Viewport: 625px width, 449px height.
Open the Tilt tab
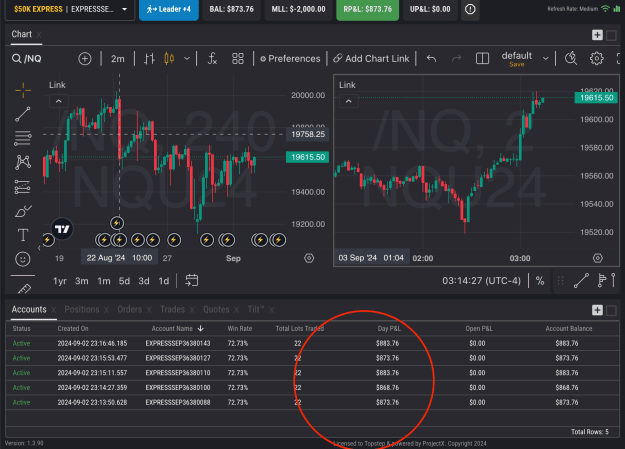point(256,309)
